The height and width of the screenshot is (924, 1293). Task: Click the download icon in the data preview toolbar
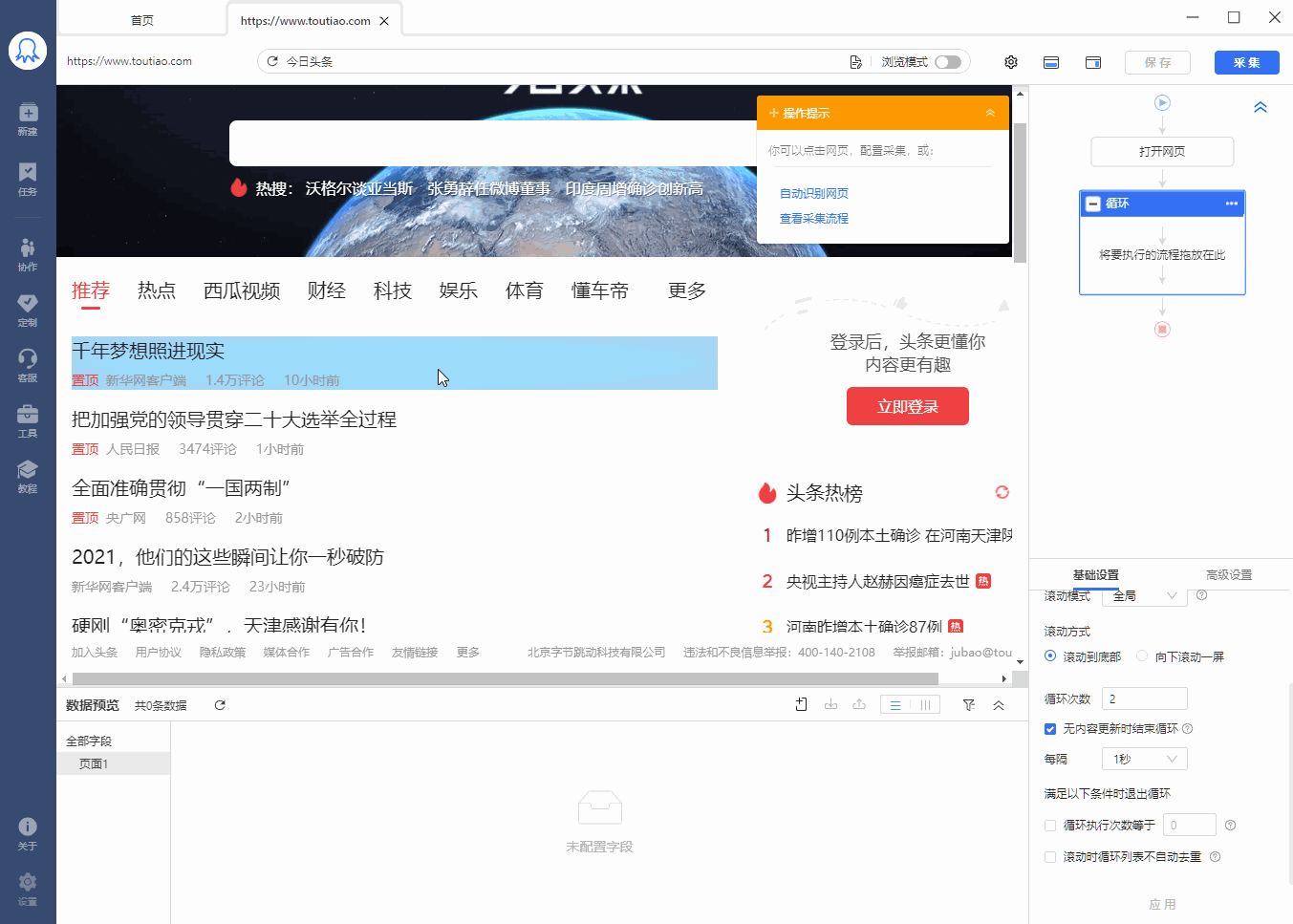tap(830, 704)
